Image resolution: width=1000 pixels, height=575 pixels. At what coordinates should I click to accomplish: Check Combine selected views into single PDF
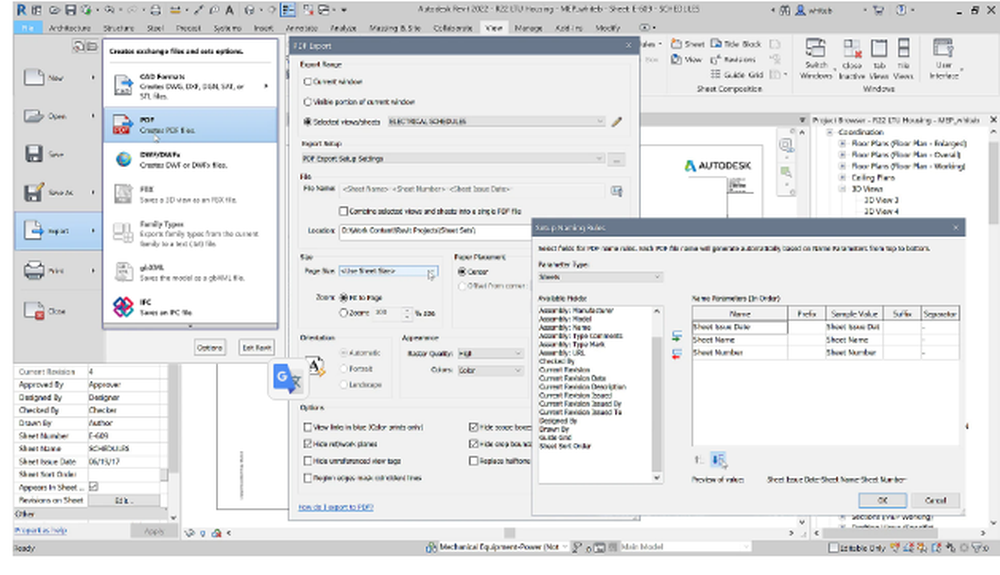point(344,211)
